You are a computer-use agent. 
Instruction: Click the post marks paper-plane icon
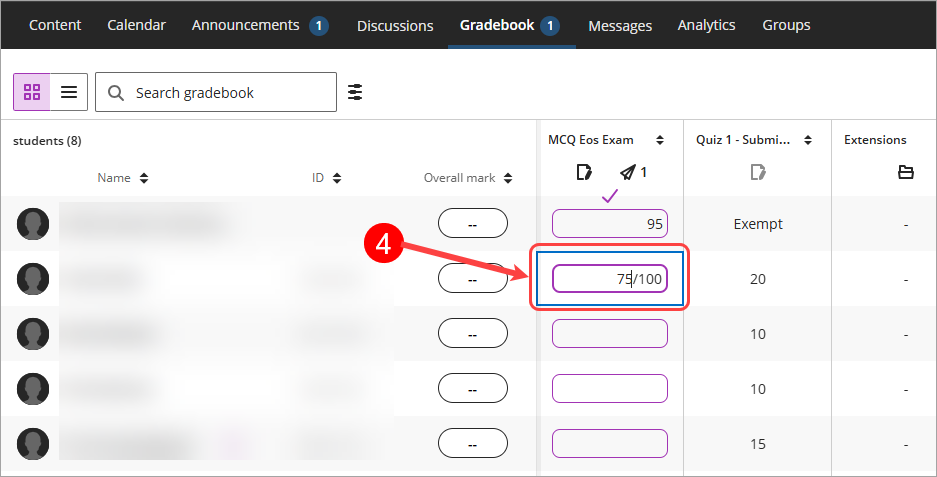coord(627,173)
